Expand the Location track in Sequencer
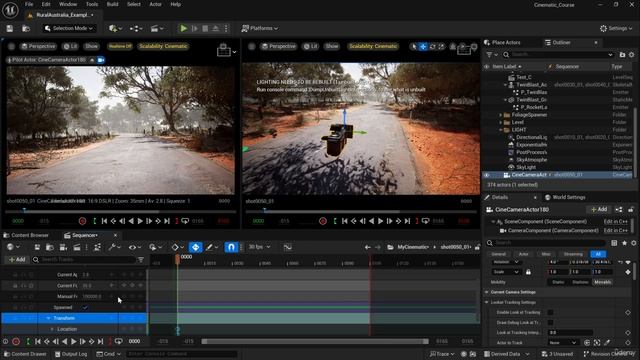Image resolution: width=640 pixels, height=360 pixels. tap(52, 329)
